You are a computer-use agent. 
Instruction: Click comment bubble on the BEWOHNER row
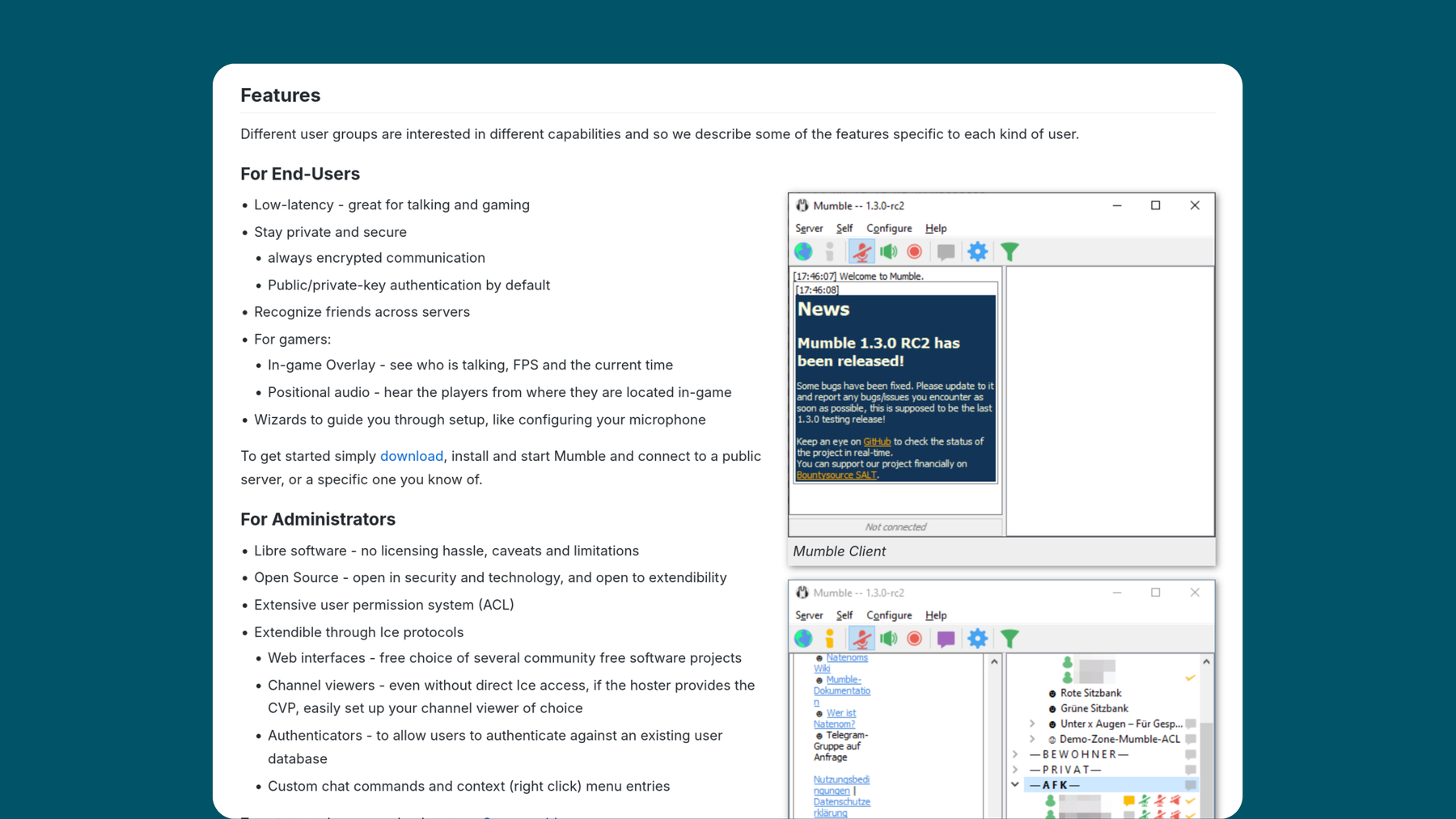point(1191,754)
